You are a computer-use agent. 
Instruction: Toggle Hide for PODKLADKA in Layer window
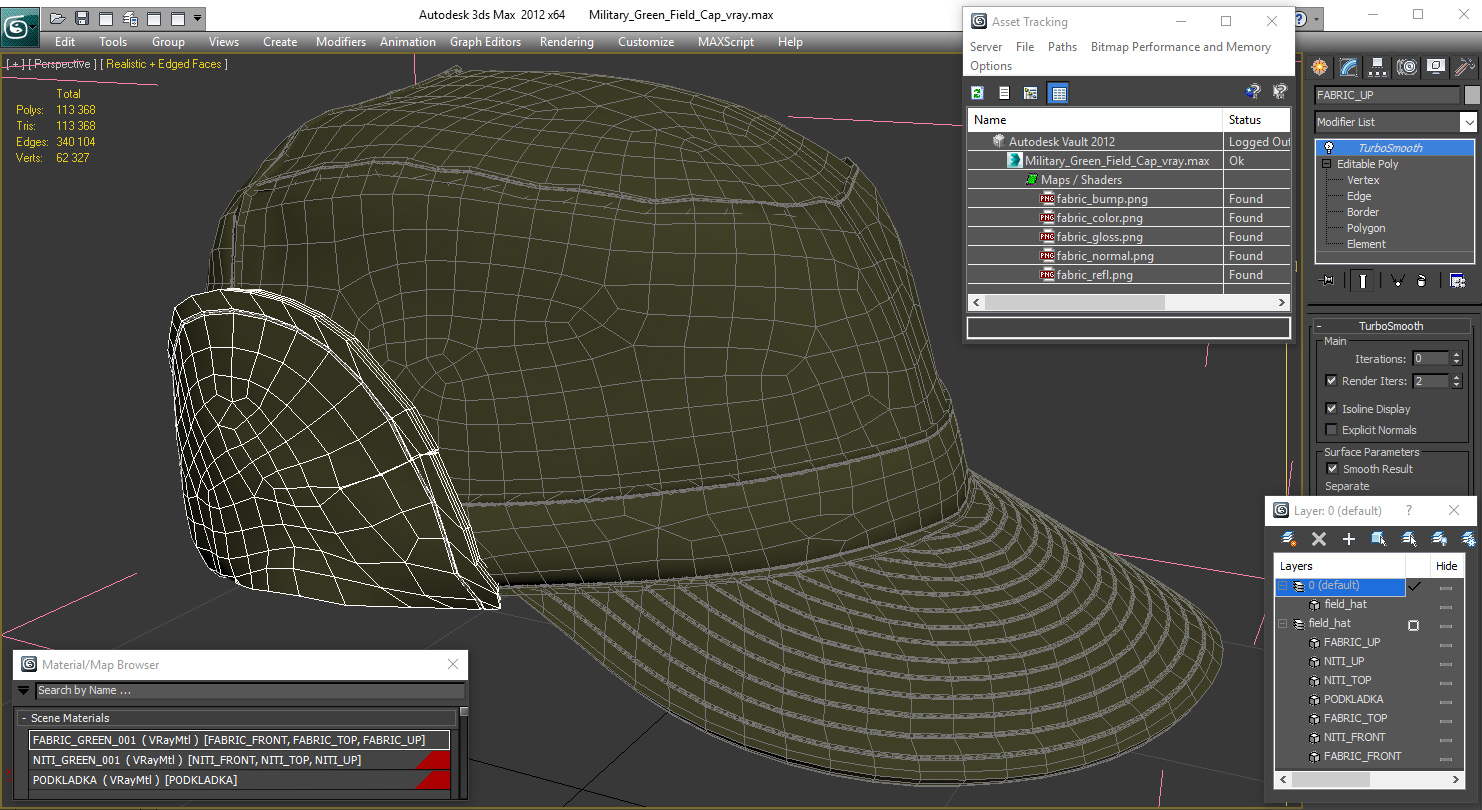pyautogui.click(x=1446, y=700)
